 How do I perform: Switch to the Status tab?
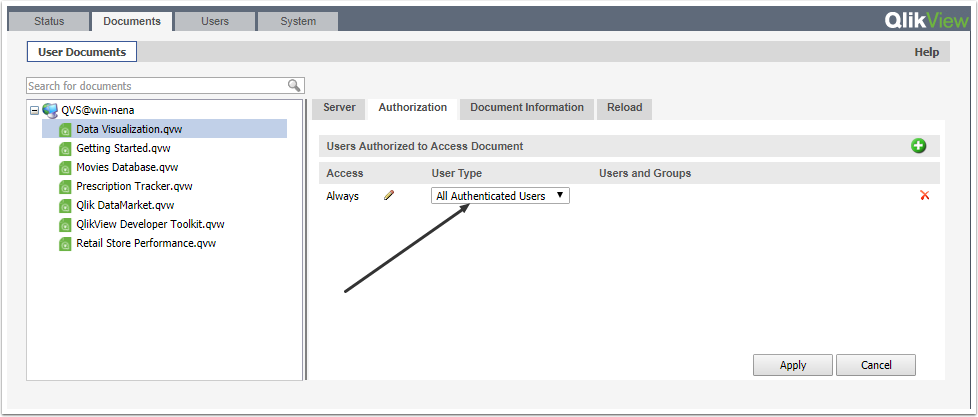[x=49, y=21]
